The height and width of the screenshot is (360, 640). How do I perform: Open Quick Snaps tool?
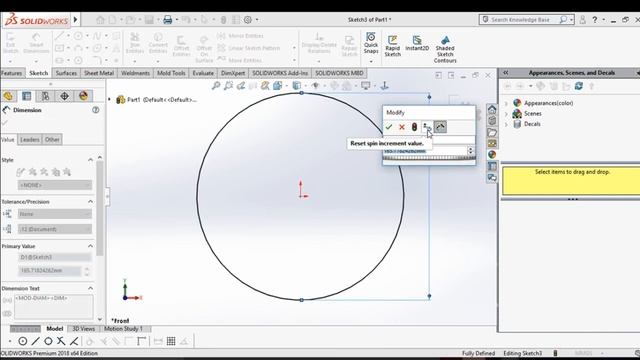(x=371, y=44)
